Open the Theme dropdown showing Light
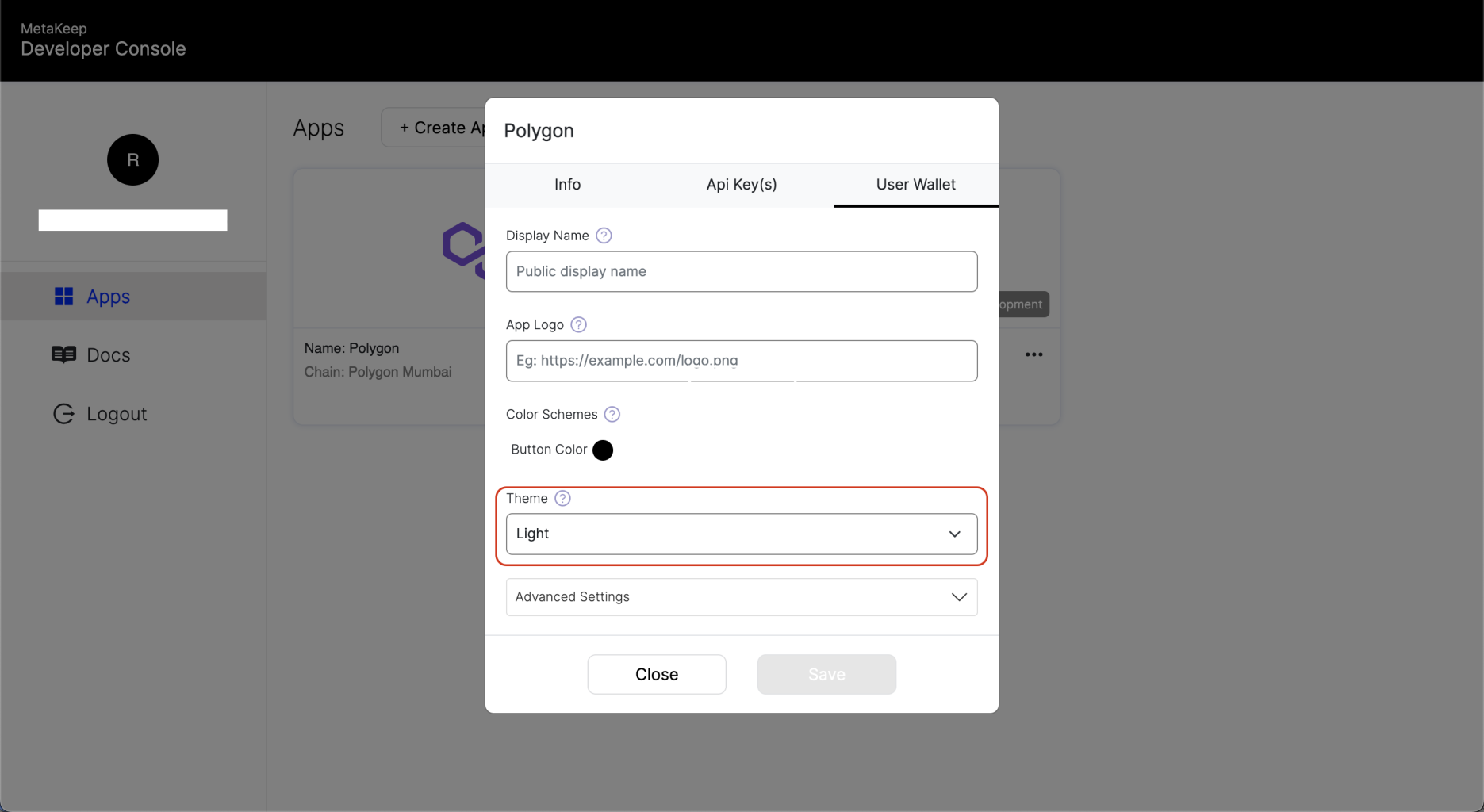 tap(742, 534)
